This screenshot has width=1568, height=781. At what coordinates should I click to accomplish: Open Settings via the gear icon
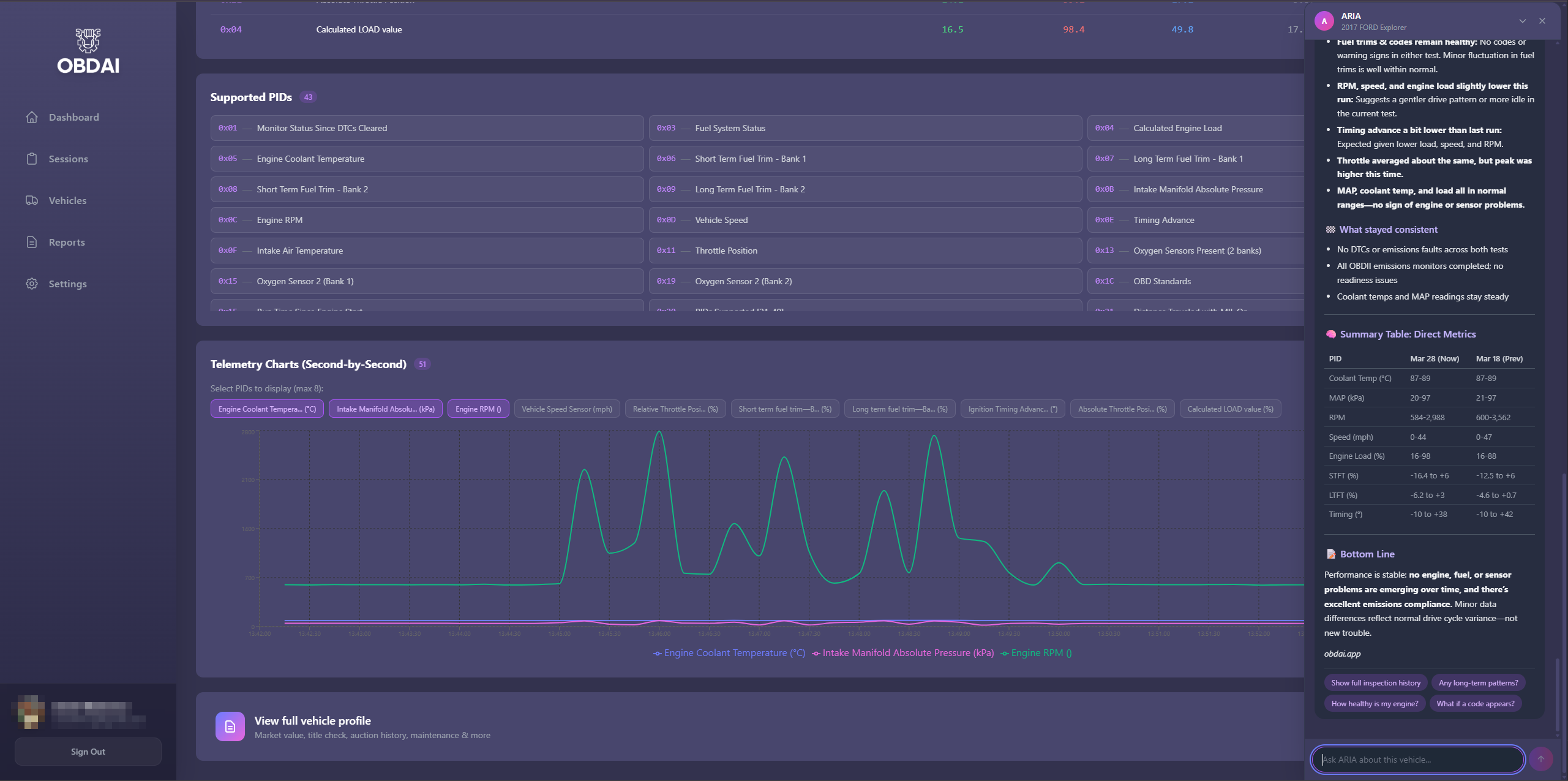pyautogui.click(x=32, y=284)
